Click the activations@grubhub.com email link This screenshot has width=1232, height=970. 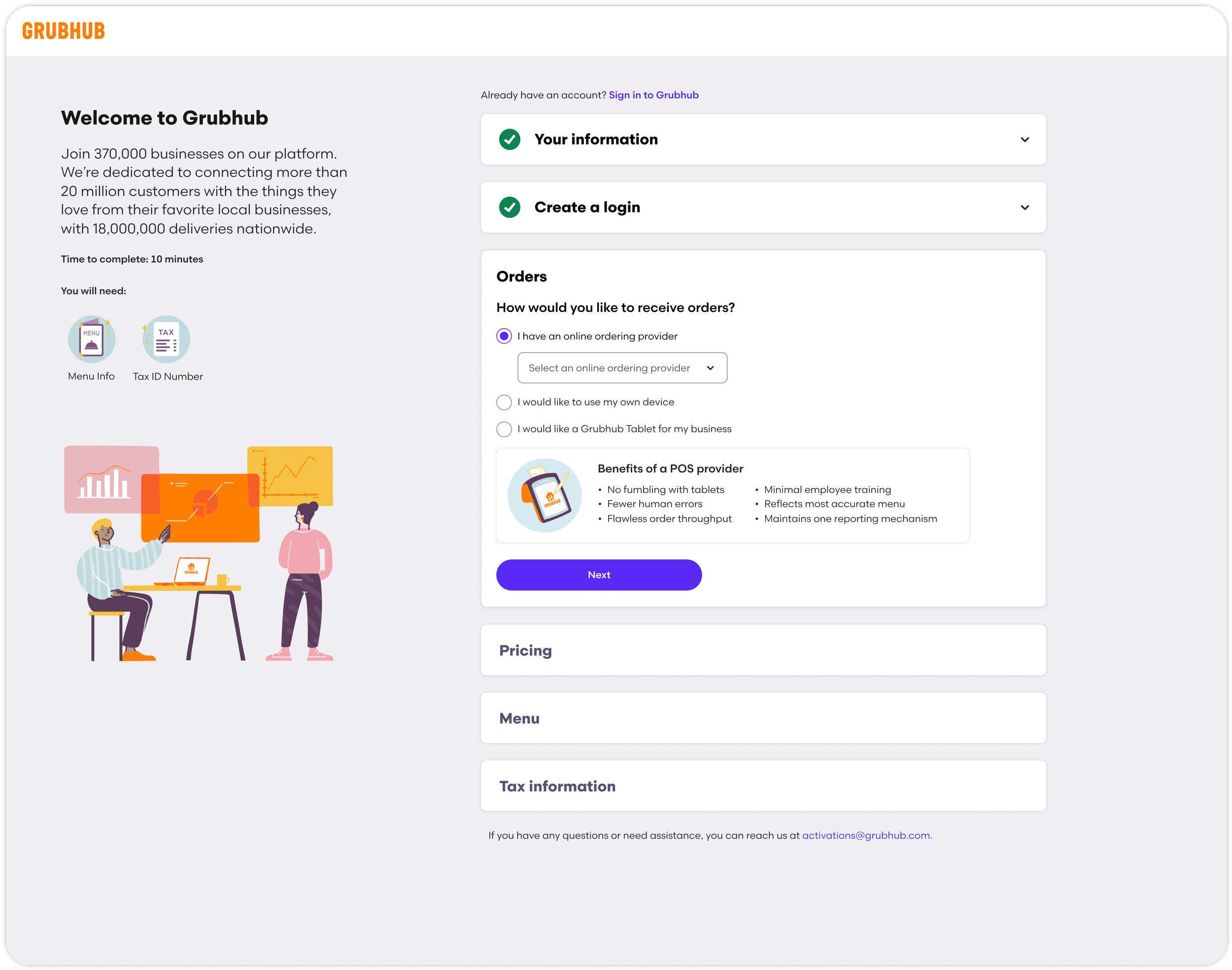coord(866,835)
